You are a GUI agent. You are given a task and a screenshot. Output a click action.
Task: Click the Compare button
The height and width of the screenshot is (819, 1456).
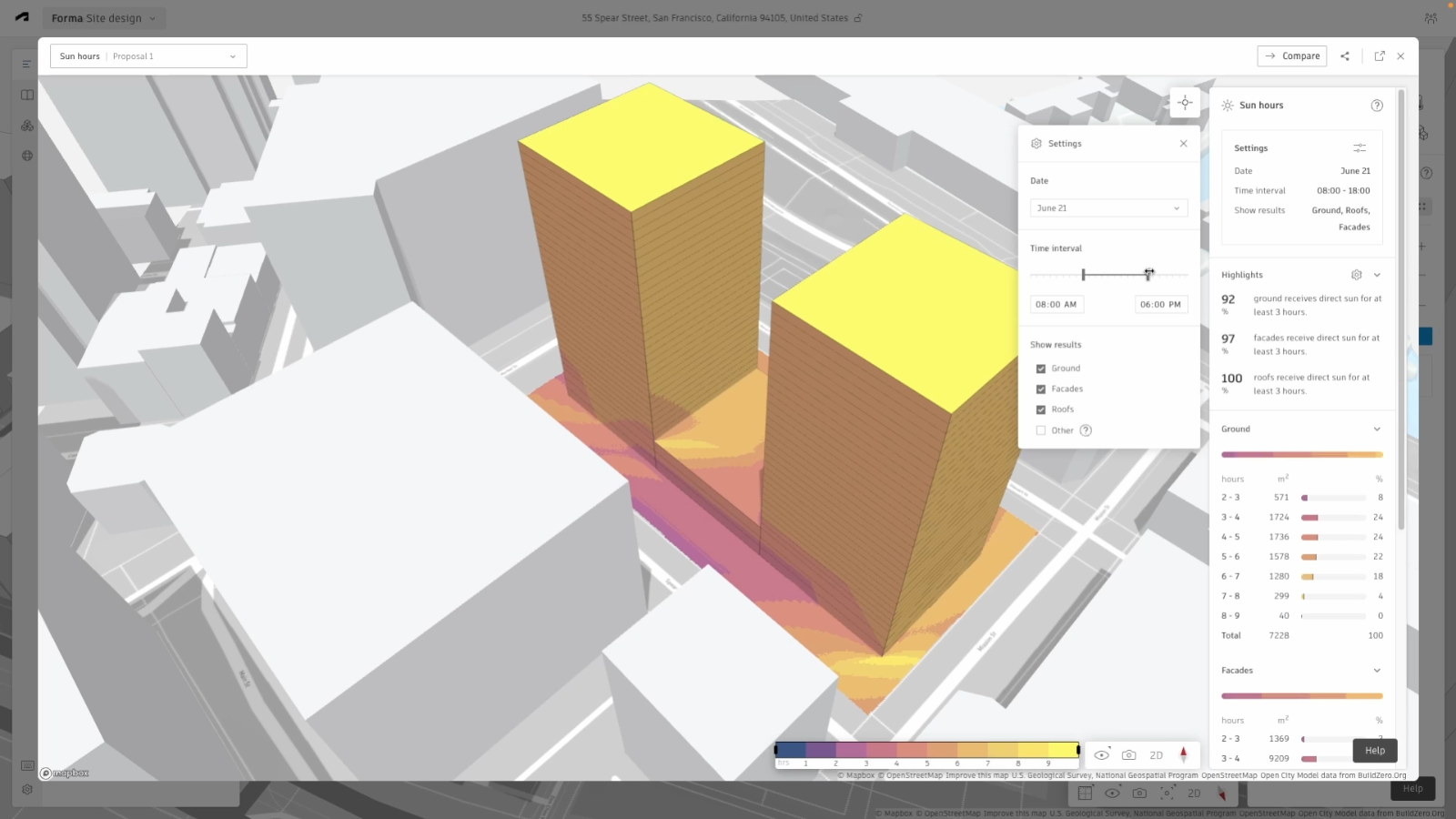tap(1291, 56)
